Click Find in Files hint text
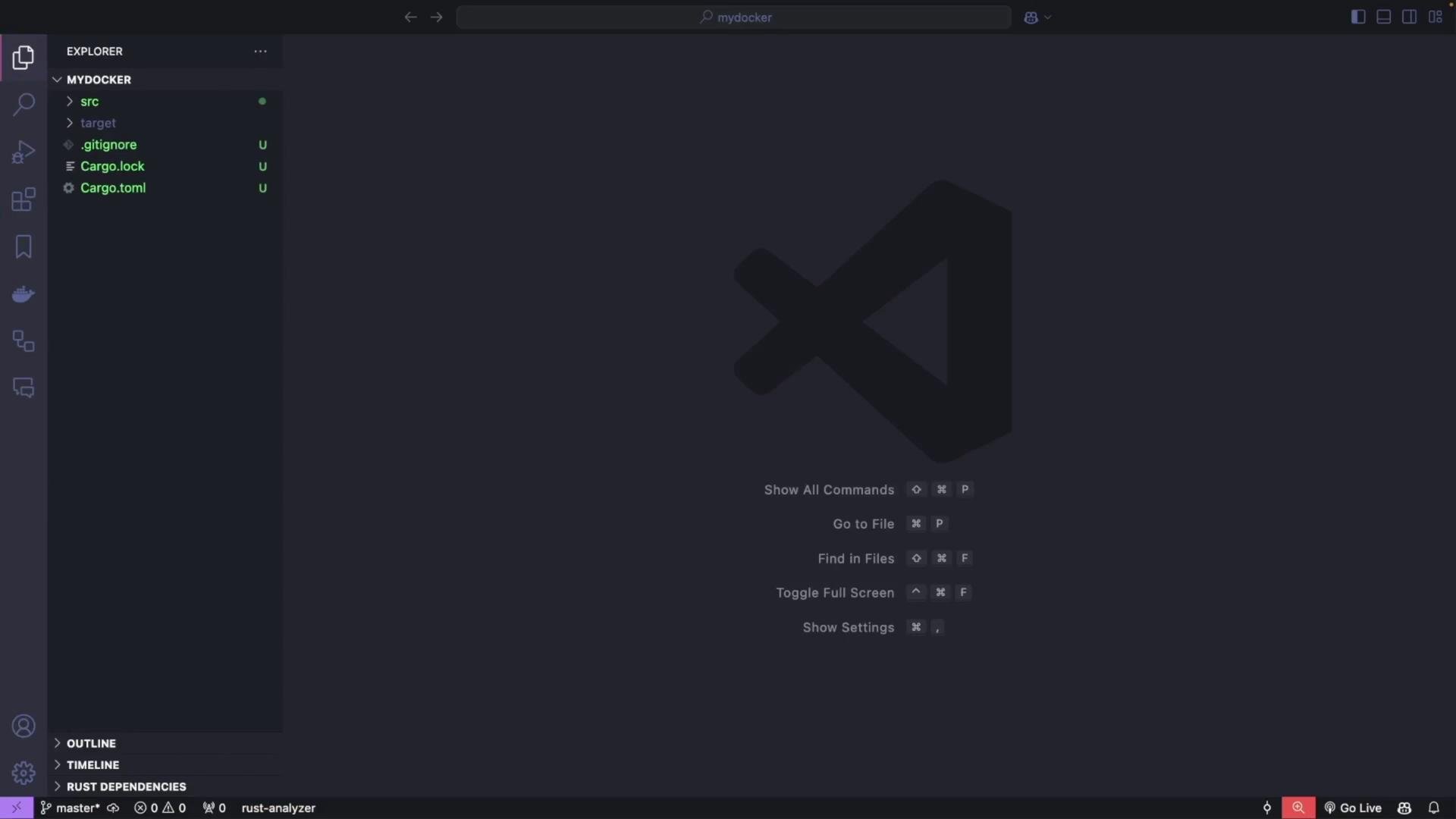The width and height of the screenshot is (1456, 819). 855,558
